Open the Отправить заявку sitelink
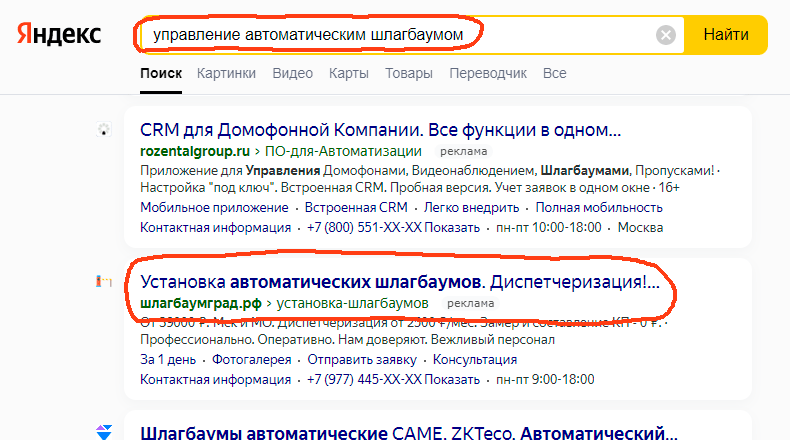Screen dimensions: 790x440 [x=362, y=360]
